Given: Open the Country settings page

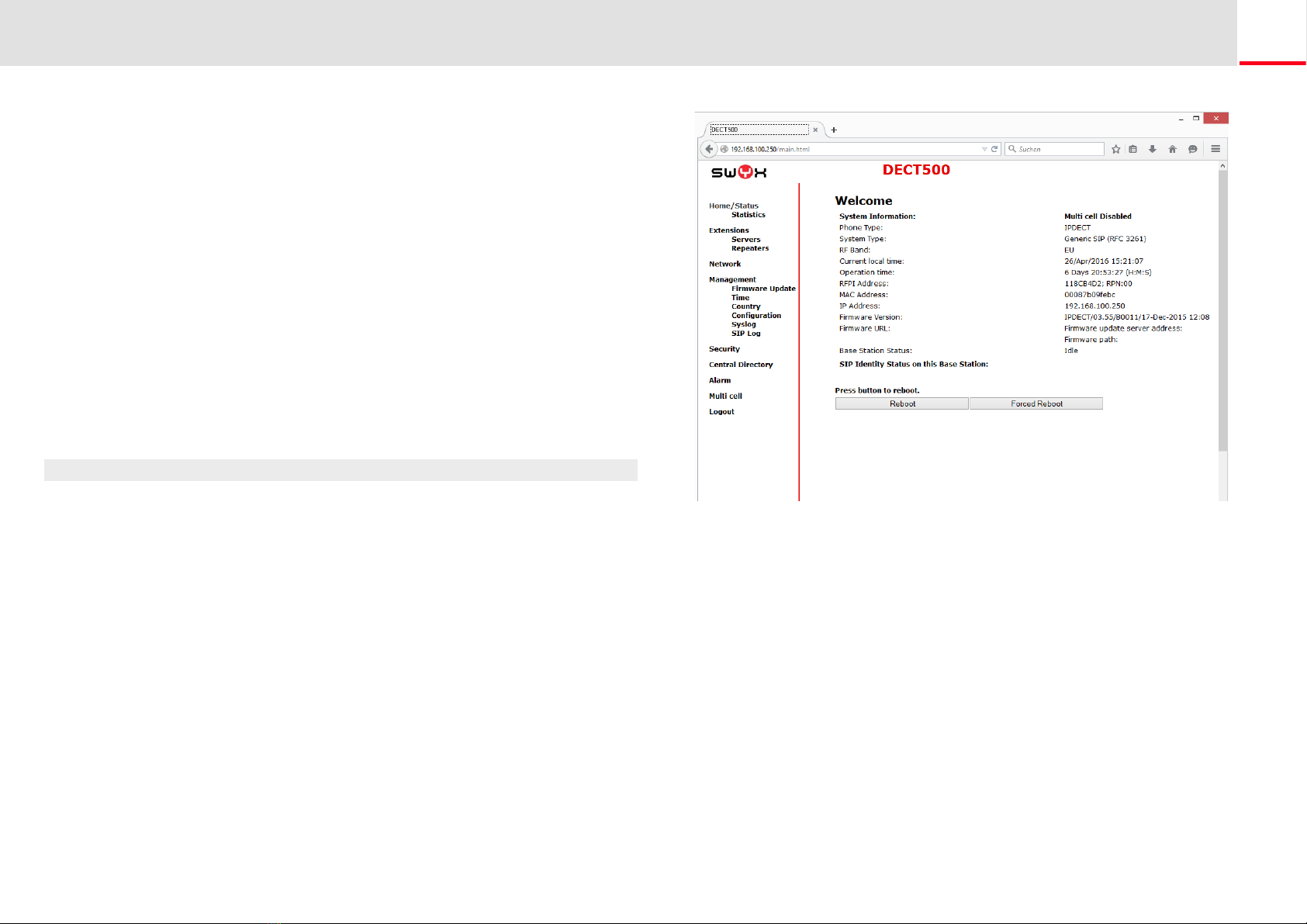Looking at the screenshot, I should point(745,306).
